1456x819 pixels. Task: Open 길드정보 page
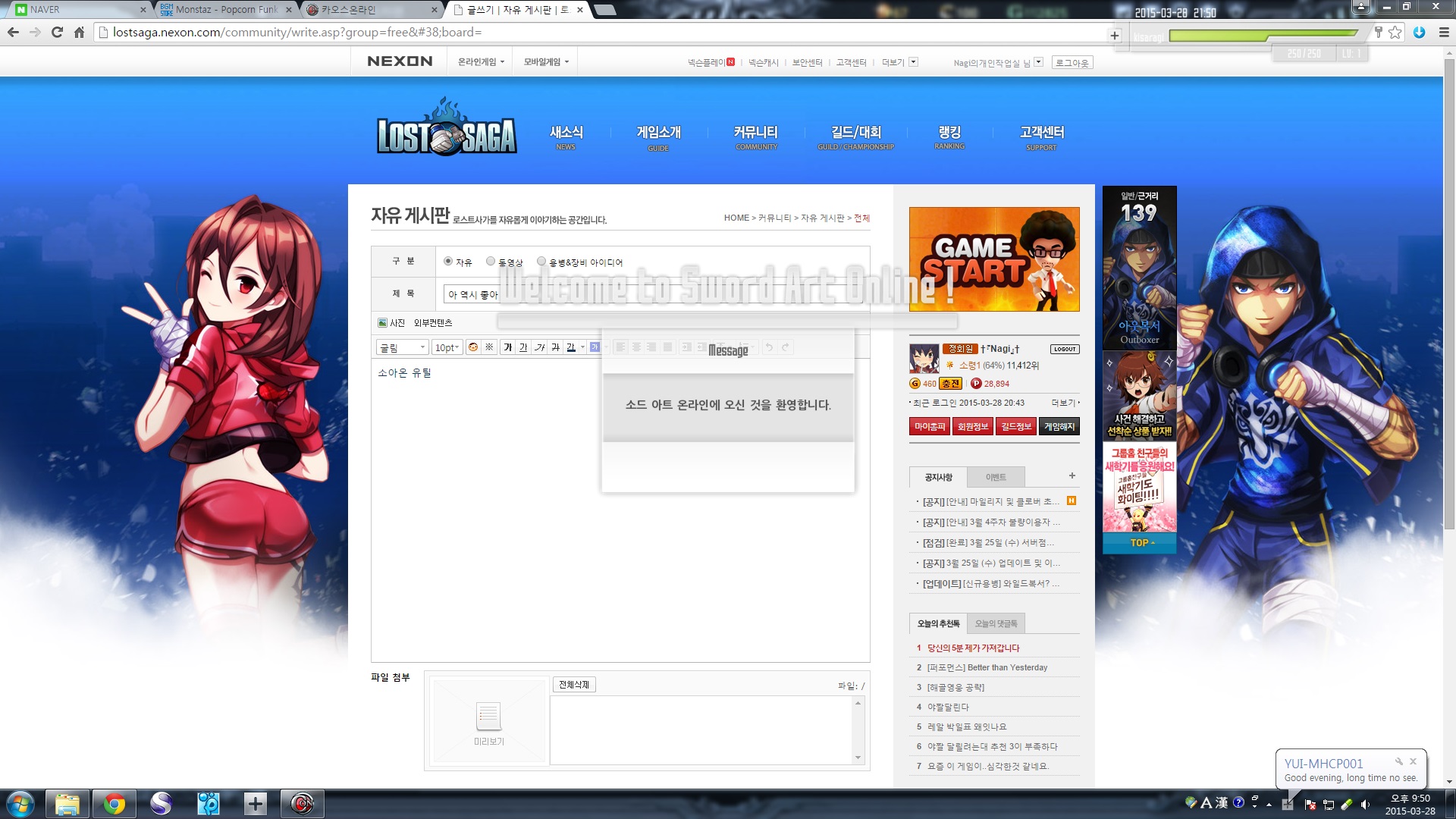click(1016, 427)
